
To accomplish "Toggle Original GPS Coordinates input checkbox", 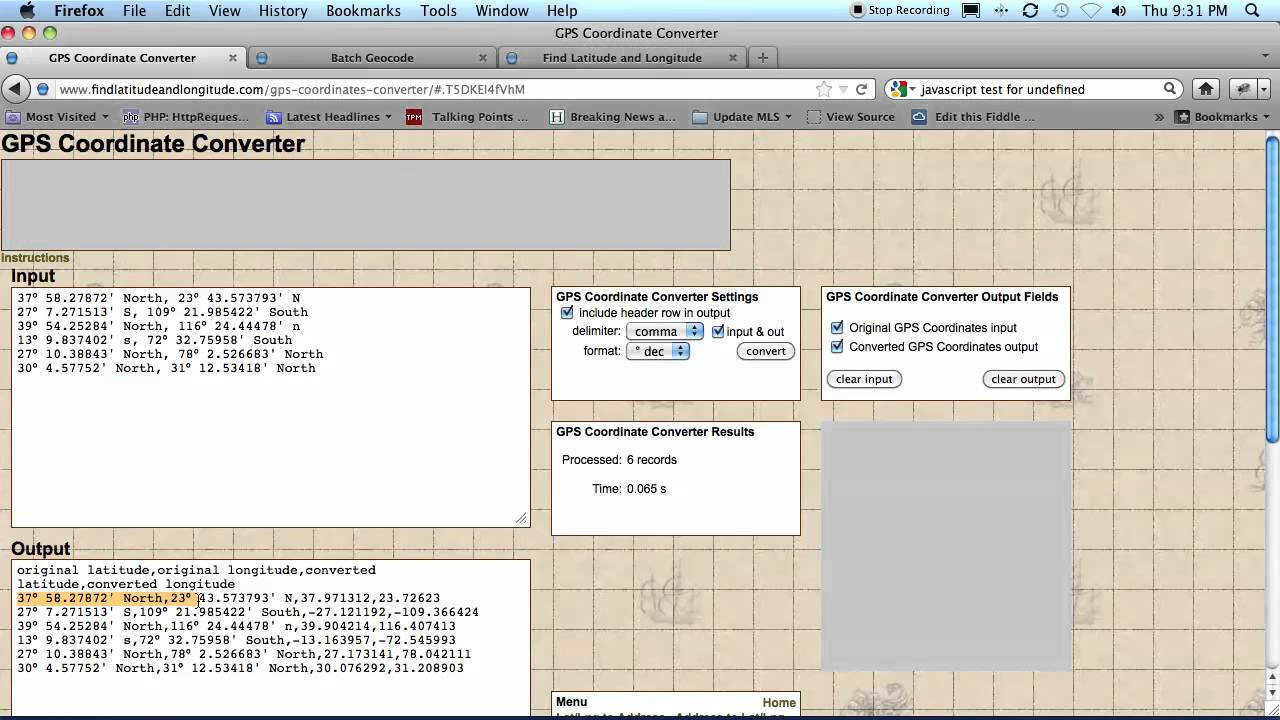I will click(x=837, y=327).
